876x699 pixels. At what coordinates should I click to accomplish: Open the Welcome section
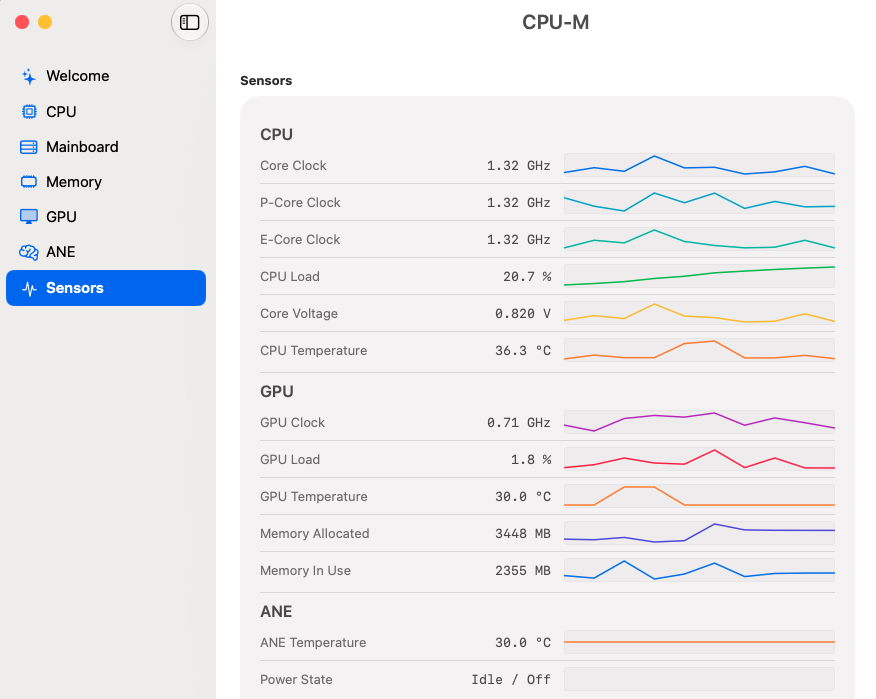106,76
